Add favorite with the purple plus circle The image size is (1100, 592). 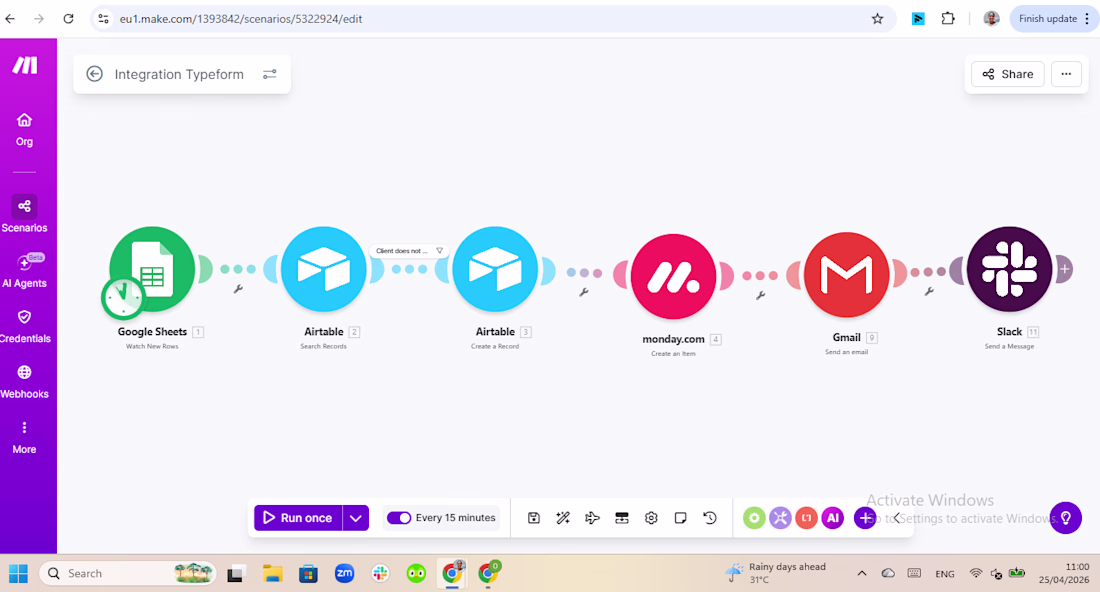865,518
